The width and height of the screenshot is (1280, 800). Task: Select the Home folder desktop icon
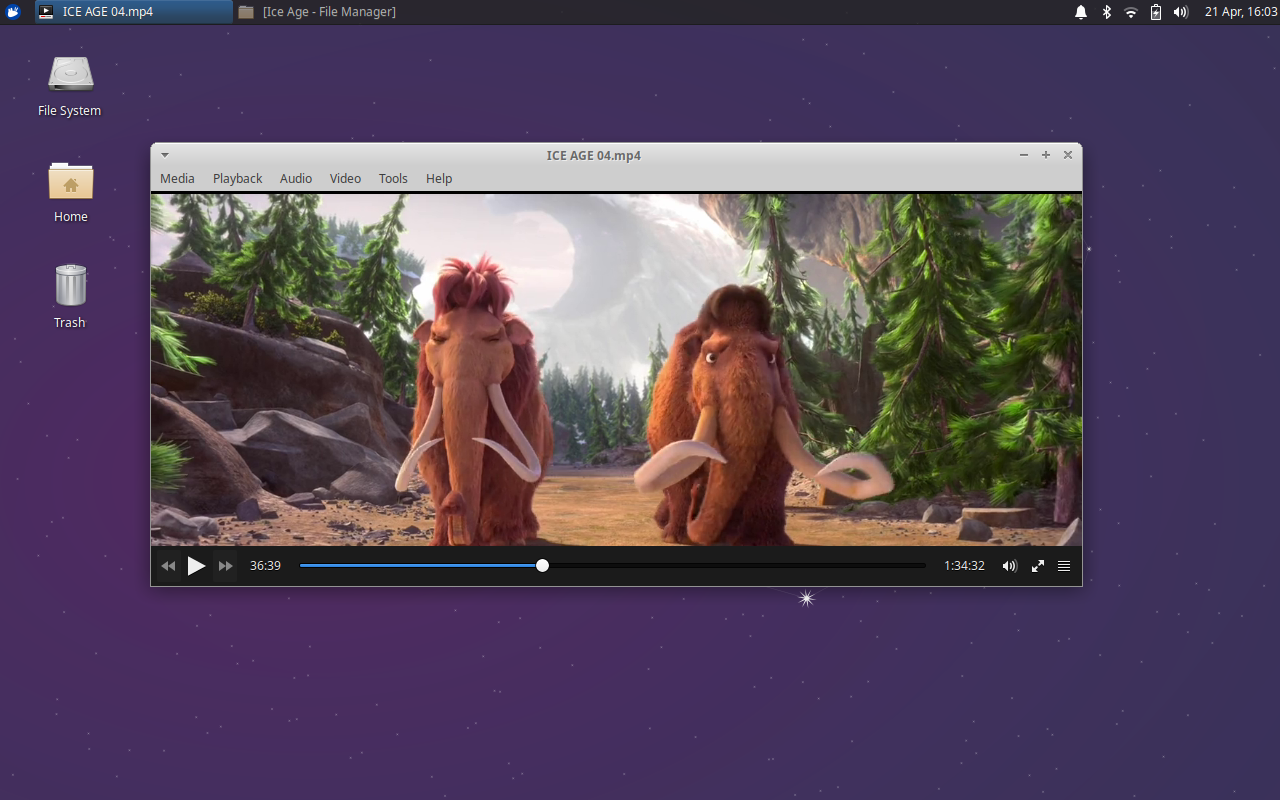click(x=70, y=191)
